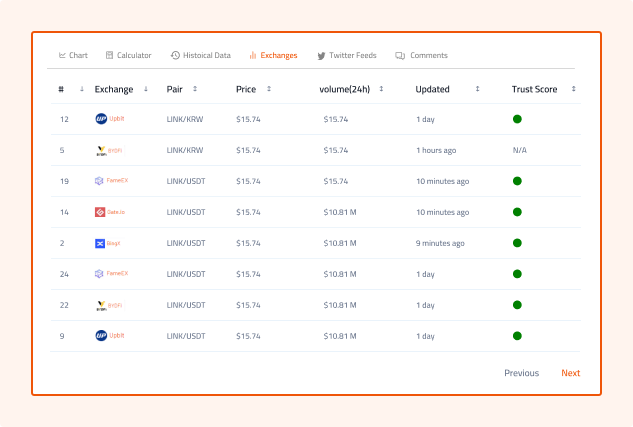Image resolution: width=633 pixels, height=427 pixels.
Task: Click the UpBit logo in row 9
Action: [101, 336]
